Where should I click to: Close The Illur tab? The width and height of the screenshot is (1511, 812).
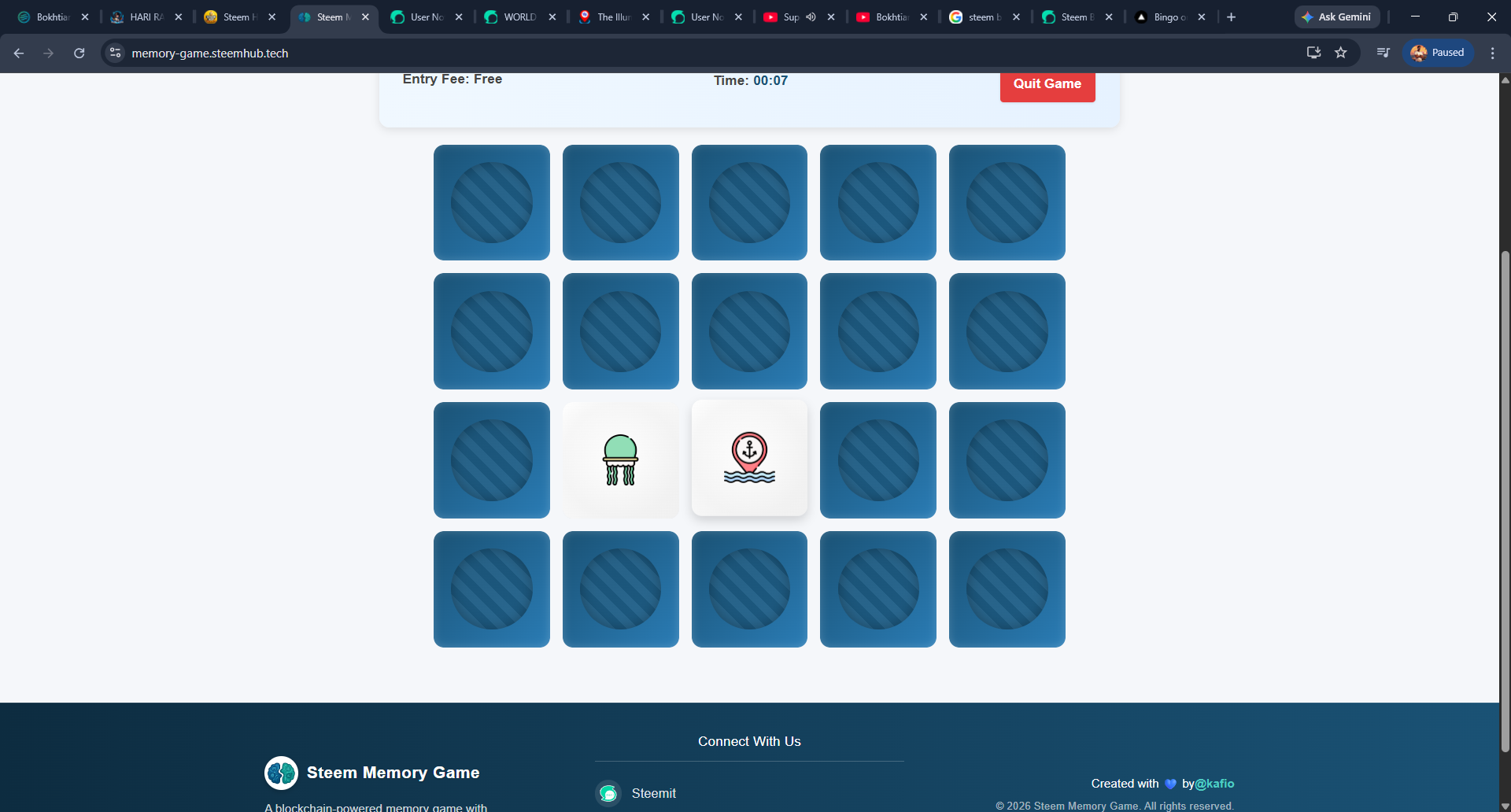point(646,17)
